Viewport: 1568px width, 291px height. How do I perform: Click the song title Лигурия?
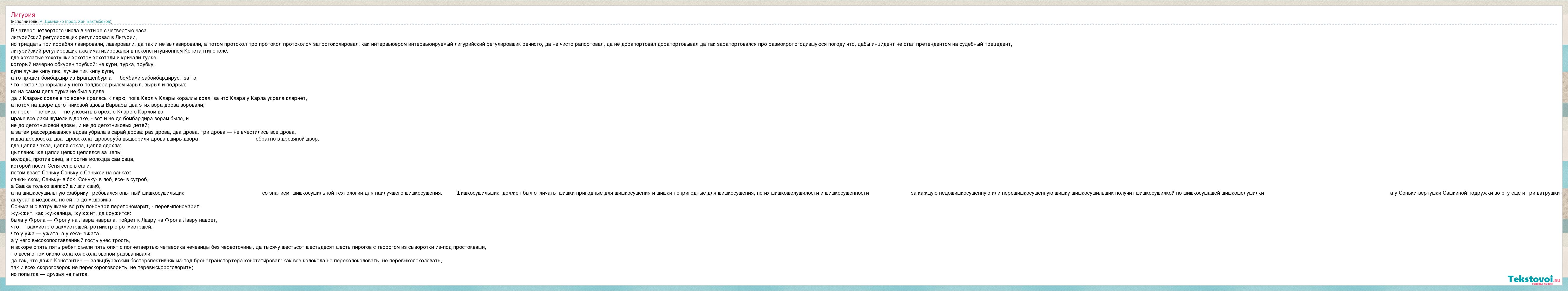(23, 15)
